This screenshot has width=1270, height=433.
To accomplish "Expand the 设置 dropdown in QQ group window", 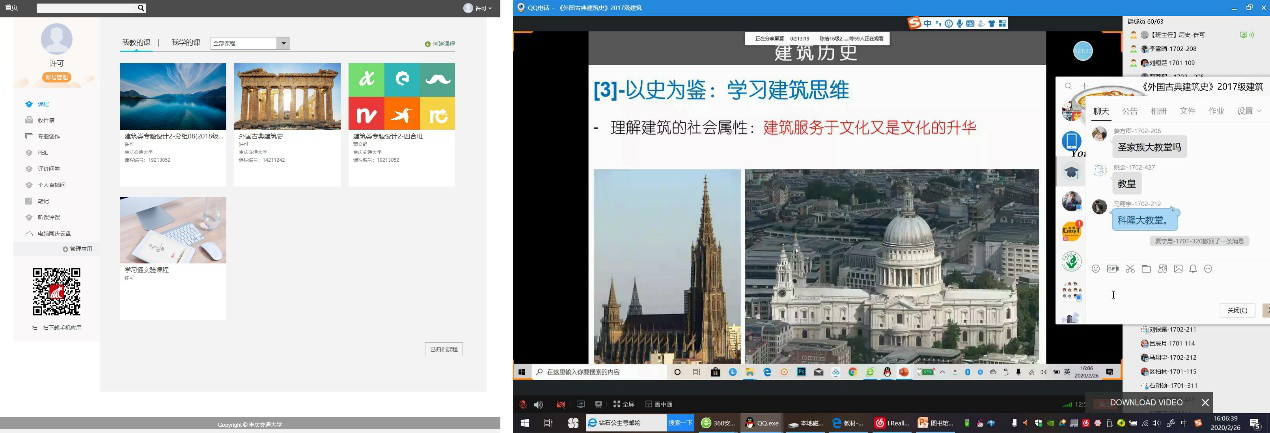I will click(x=1248, y=111).
